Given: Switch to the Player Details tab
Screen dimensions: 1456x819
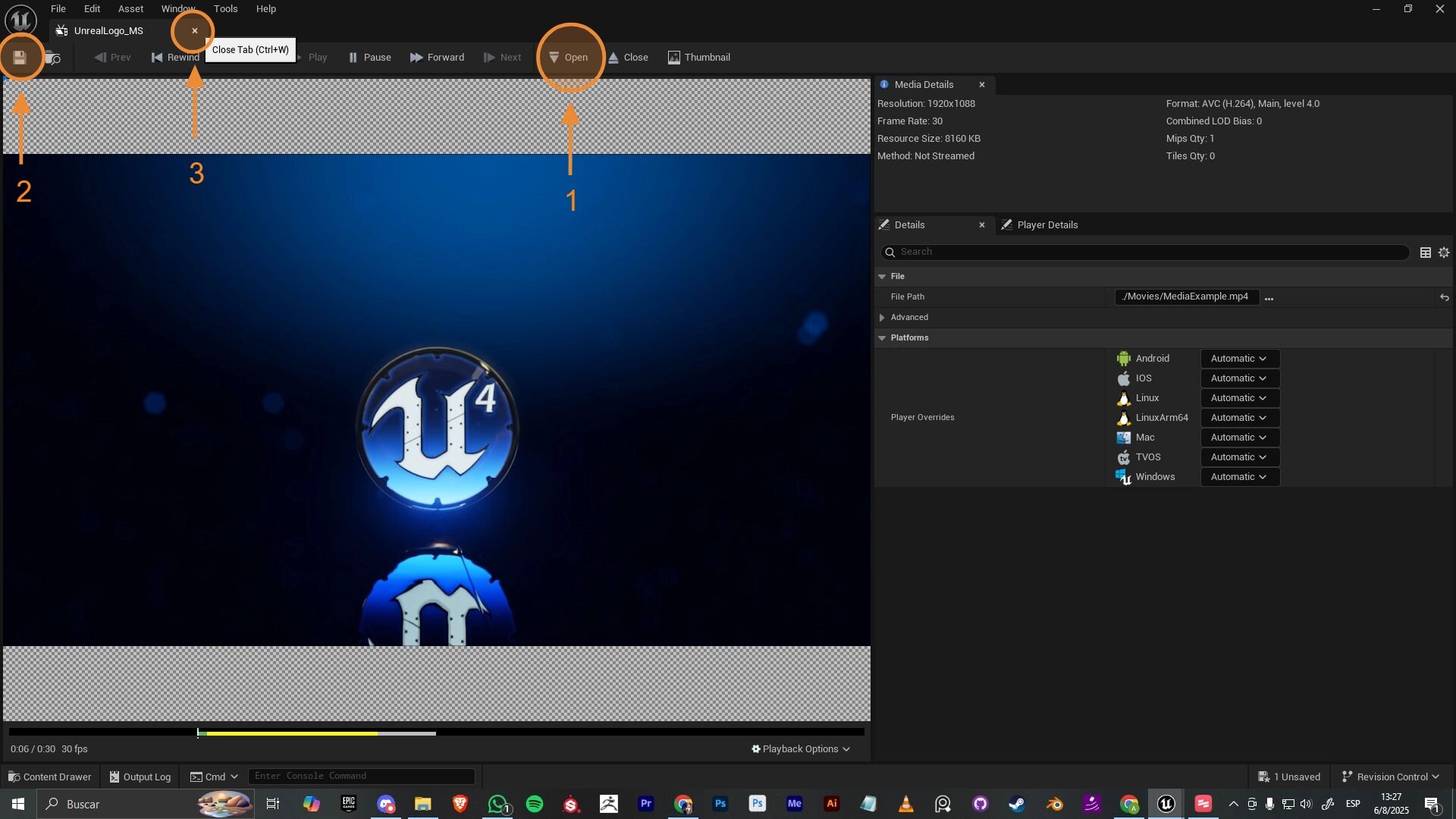Looking at the screenshot, I should [1046, 225].
